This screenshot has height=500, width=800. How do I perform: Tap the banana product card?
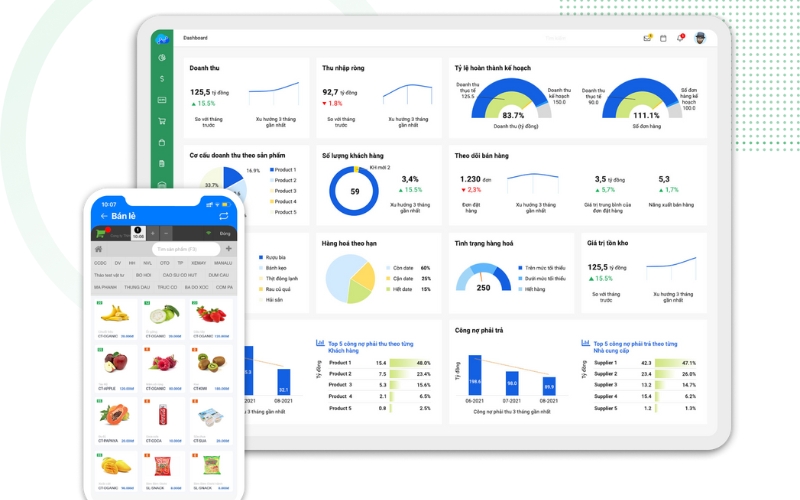click(x=116, y=319)
